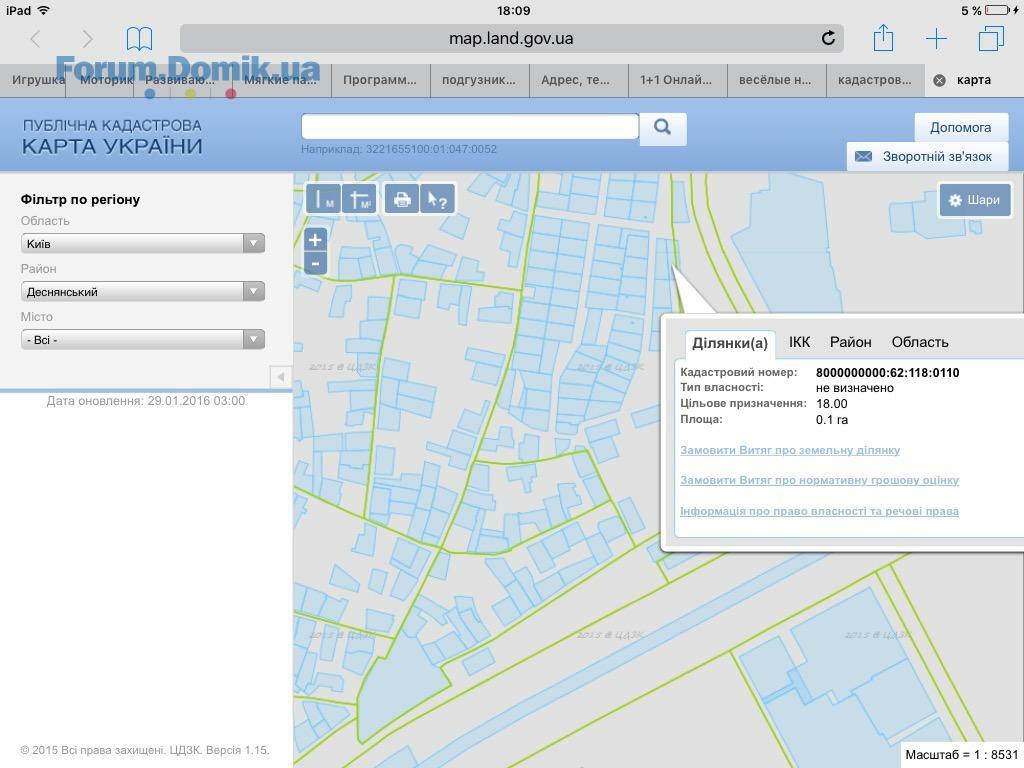This screenshot has width=1024, height=768.
Task: Open the Область dropdown showing Київ
Action: click(142, 244)
